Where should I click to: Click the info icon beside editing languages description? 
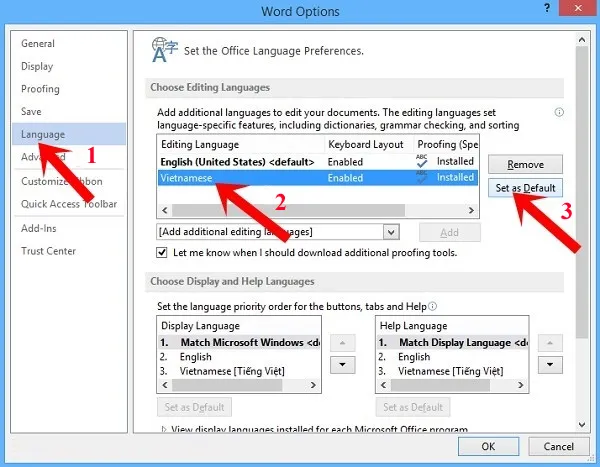pos(559,113)
